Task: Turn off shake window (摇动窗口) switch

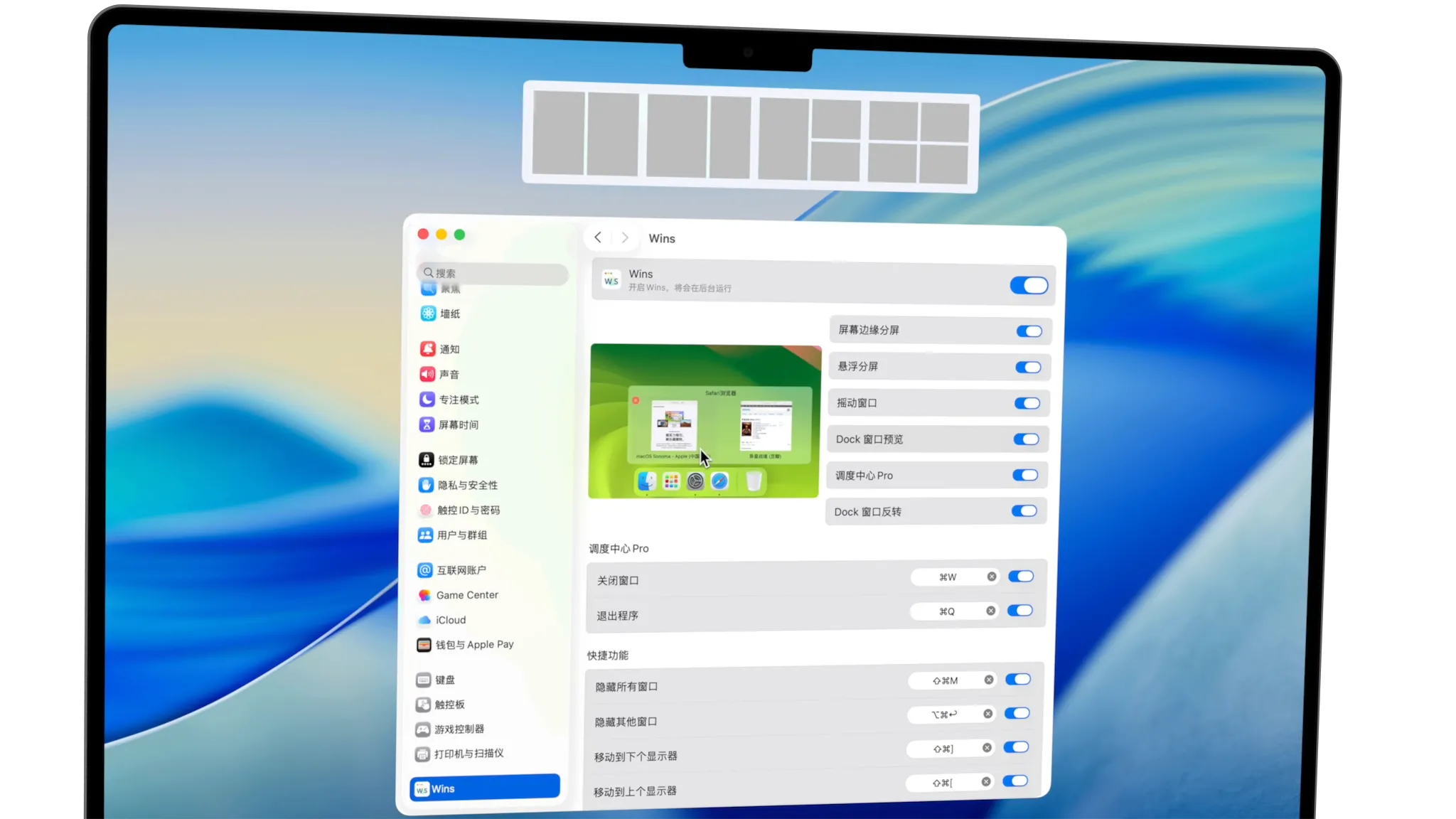Action: tap(1027, 403)
